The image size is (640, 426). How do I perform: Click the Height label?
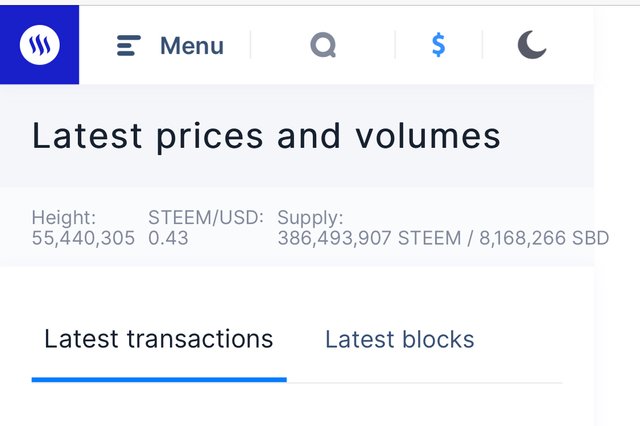(64, 217)
